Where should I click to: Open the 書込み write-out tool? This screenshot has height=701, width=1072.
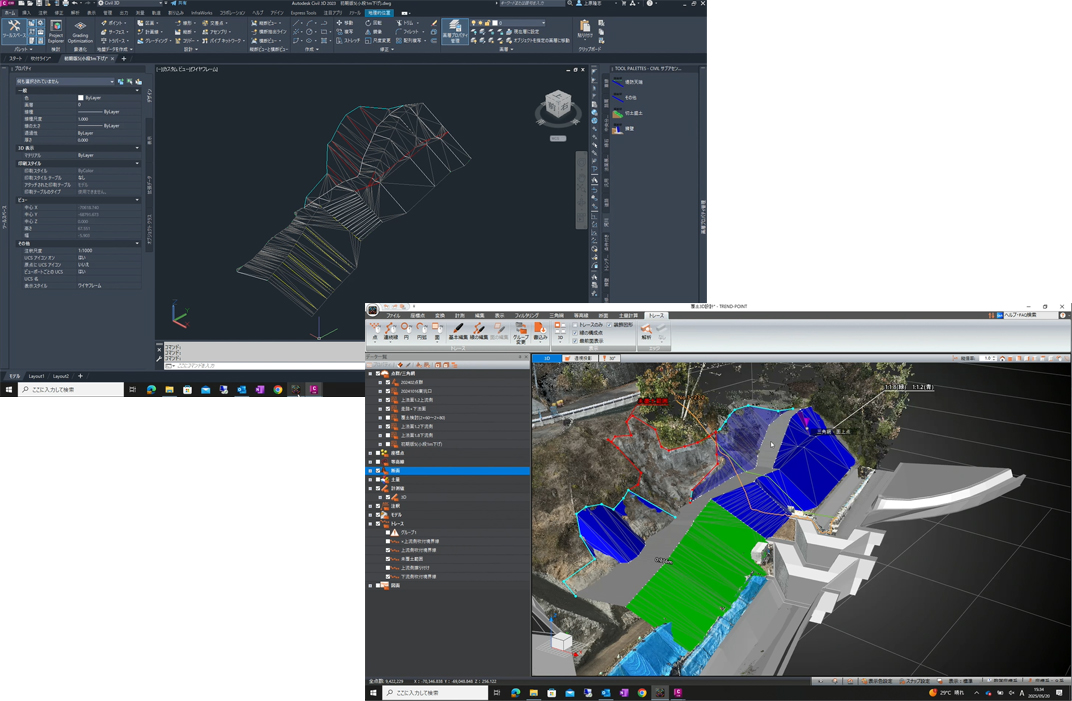tap(540, 330)
